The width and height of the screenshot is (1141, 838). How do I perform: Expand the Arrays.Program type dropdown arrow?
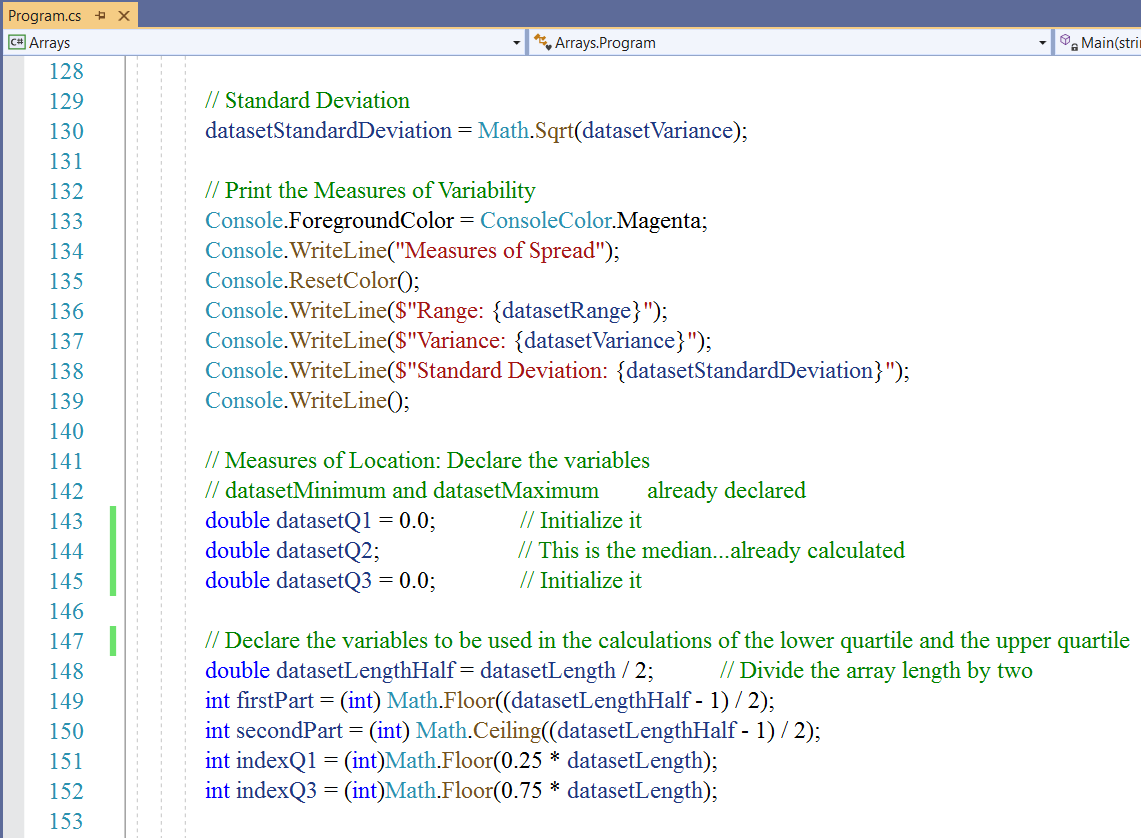(1043, 43)
